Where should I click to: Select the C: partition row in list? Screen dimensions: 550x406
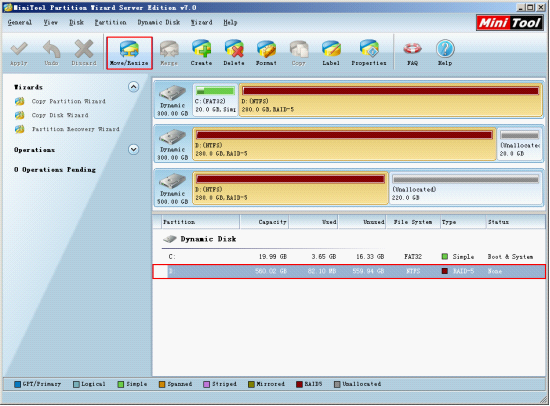[349, 257]
